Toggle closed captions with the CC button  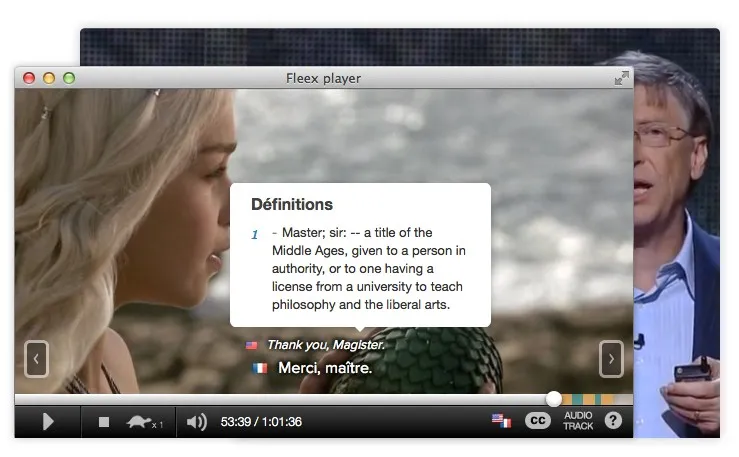[x=537, y=420]
